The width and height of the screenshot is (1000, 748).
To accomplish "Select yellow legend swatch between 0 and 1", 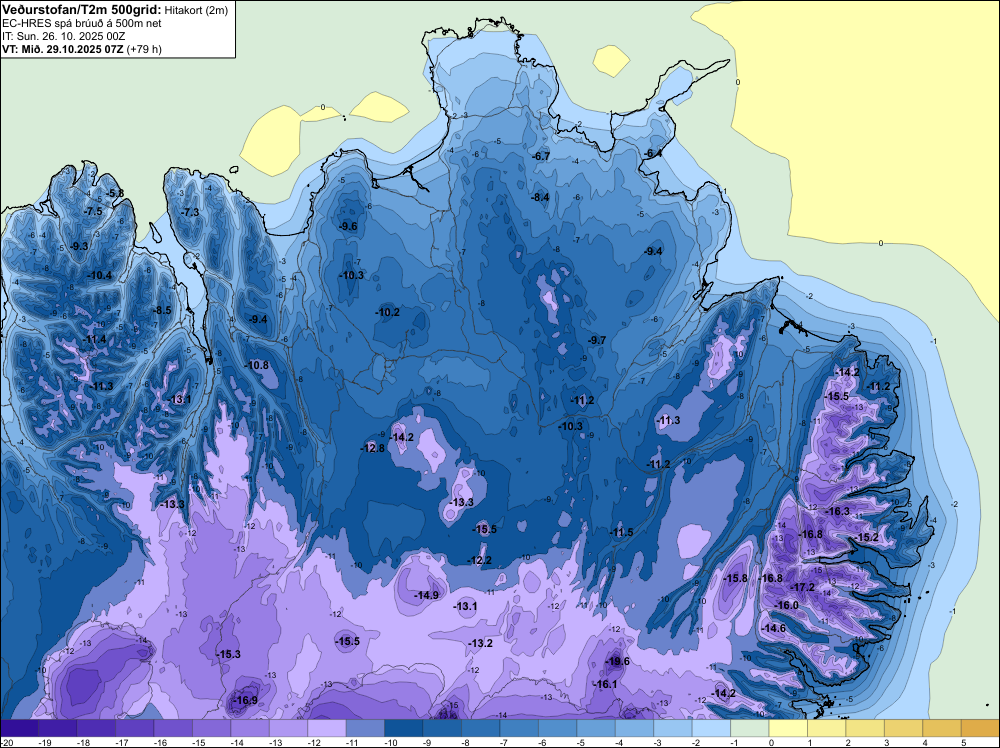I will click(788, 728).
